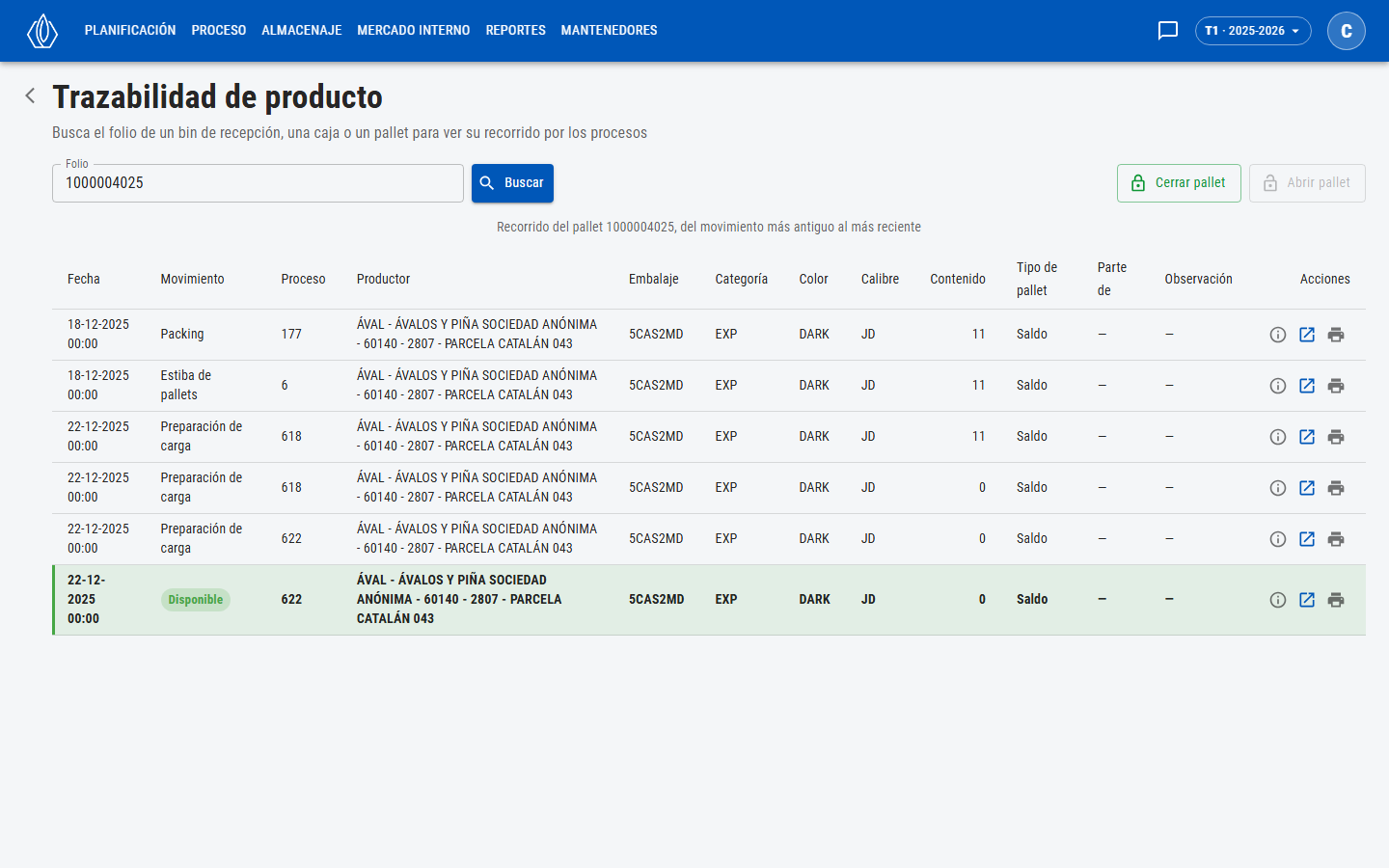Open details link for process 618 row with contenido 0
Screen dimensions: 1389x868
point(1307,488)
